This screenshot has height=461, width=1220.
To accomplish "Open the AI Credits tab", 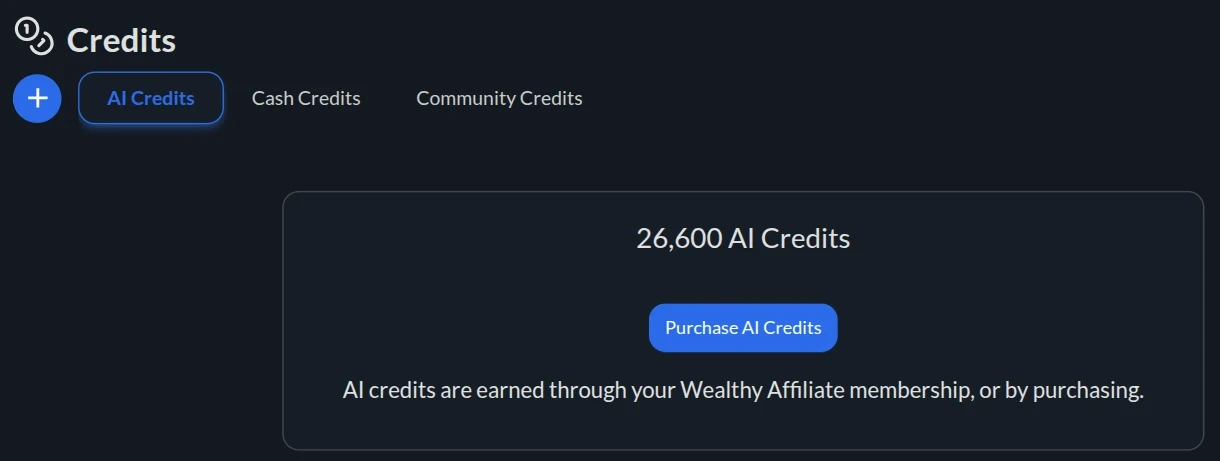I will 151,98.
